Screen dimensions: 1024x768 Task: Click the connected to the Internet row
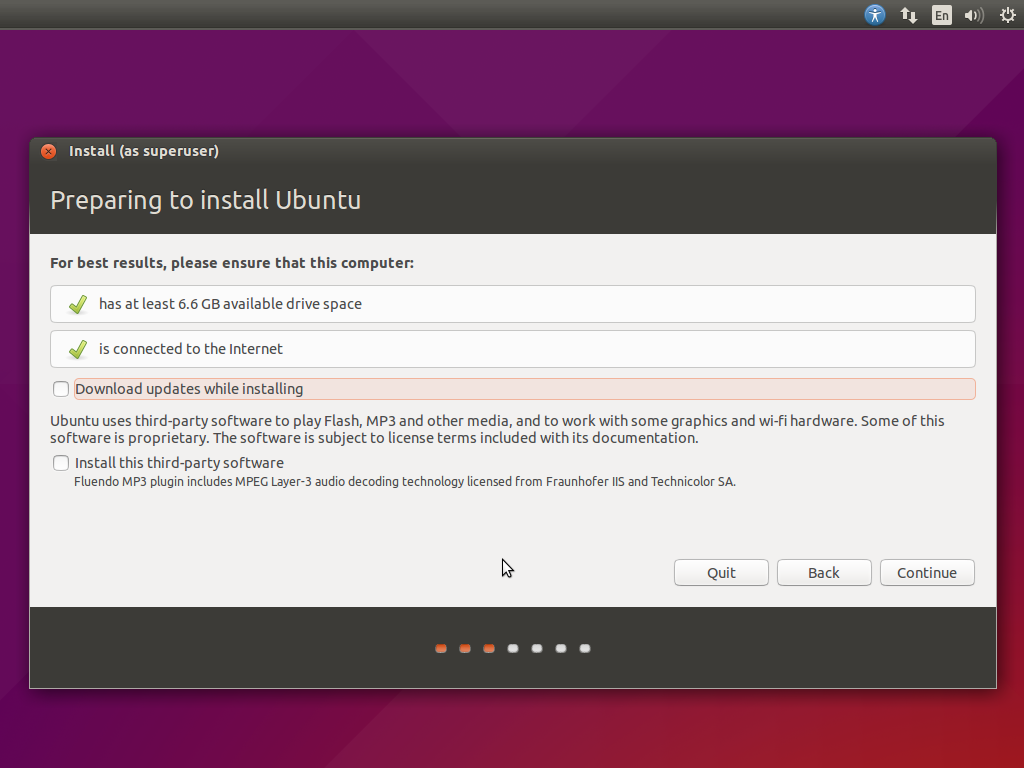pos(512,349)
